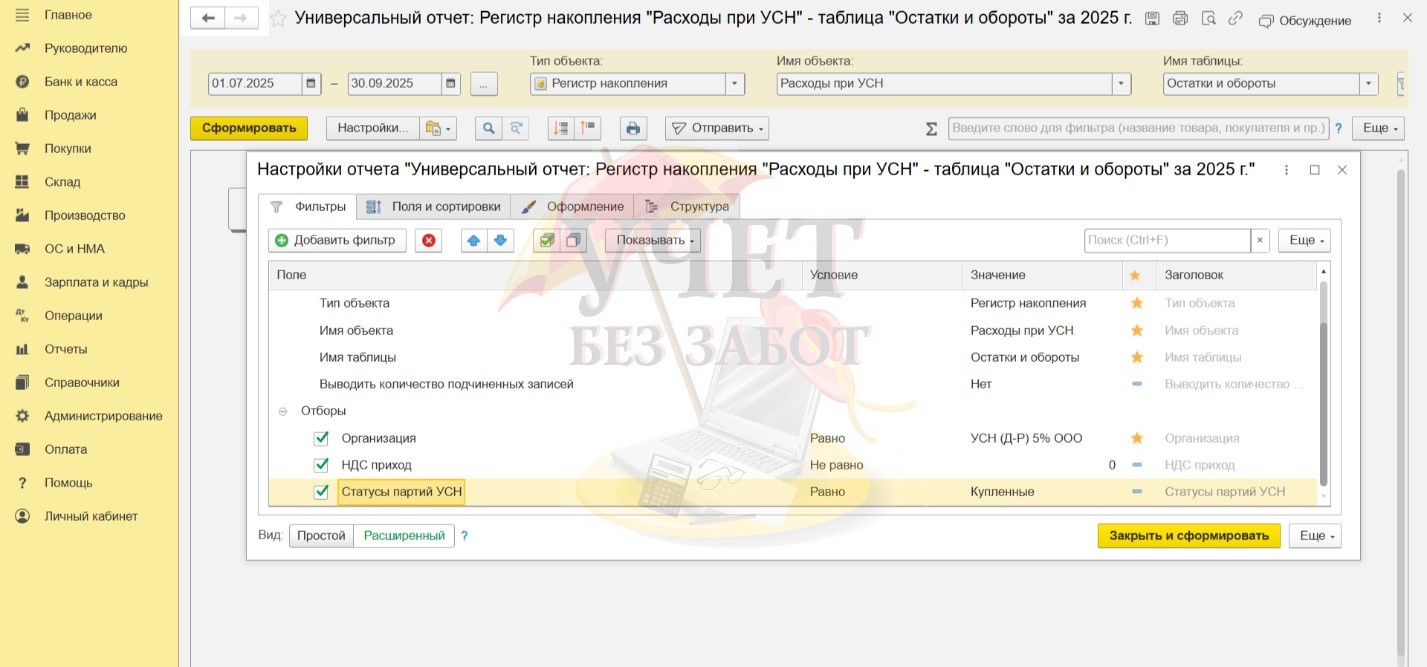Move filter up with blue arrow
The width and height of the screenshot is (1427, 667).
pos(474,240)
